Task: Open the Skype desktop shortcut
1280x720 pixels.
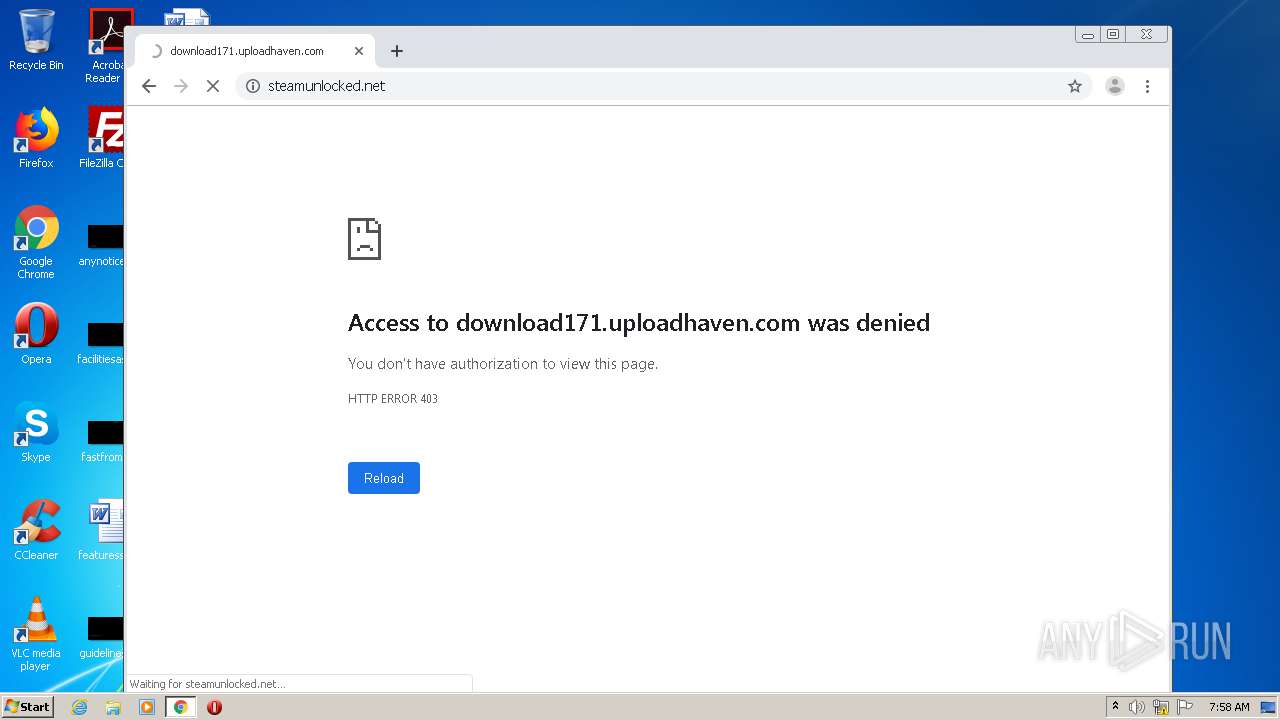Action: tap(36, 432)
